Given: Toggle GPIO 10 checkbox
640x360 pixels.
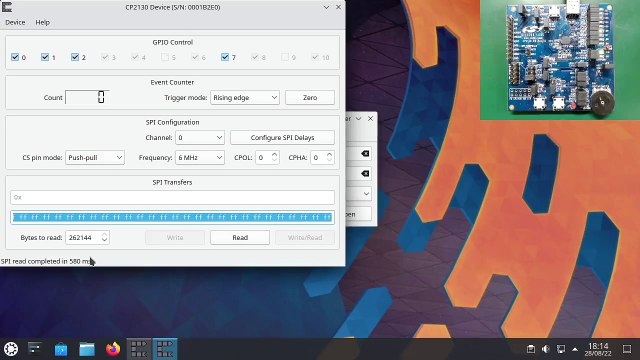Looking at the screenshot, I should [x=315, y=57].
